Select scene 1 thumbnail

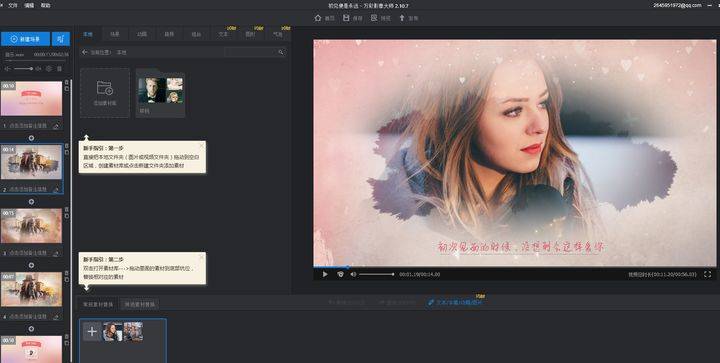[32, 99]
